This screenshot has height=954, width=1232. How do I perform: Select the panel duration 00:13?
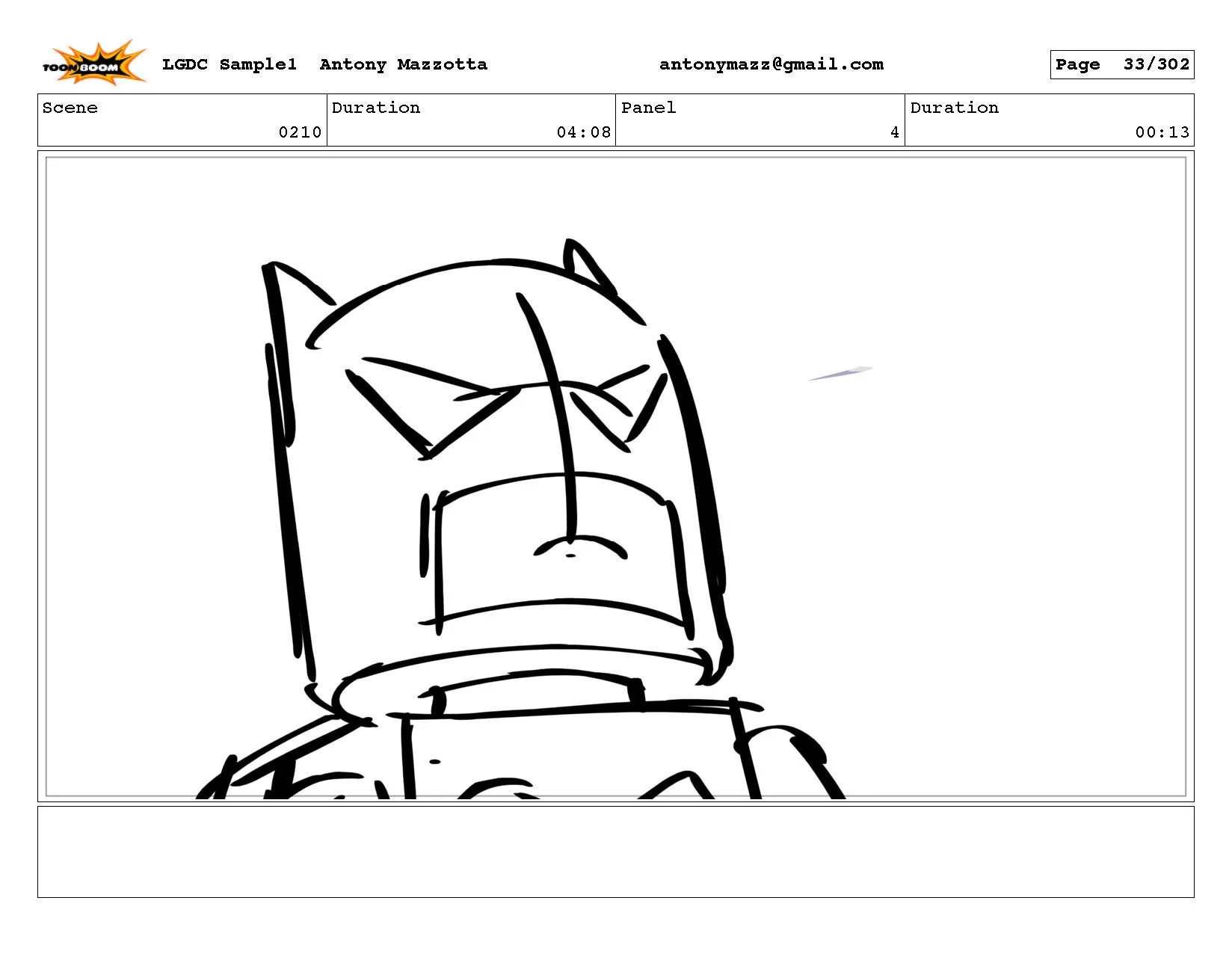click(1162, 132)
